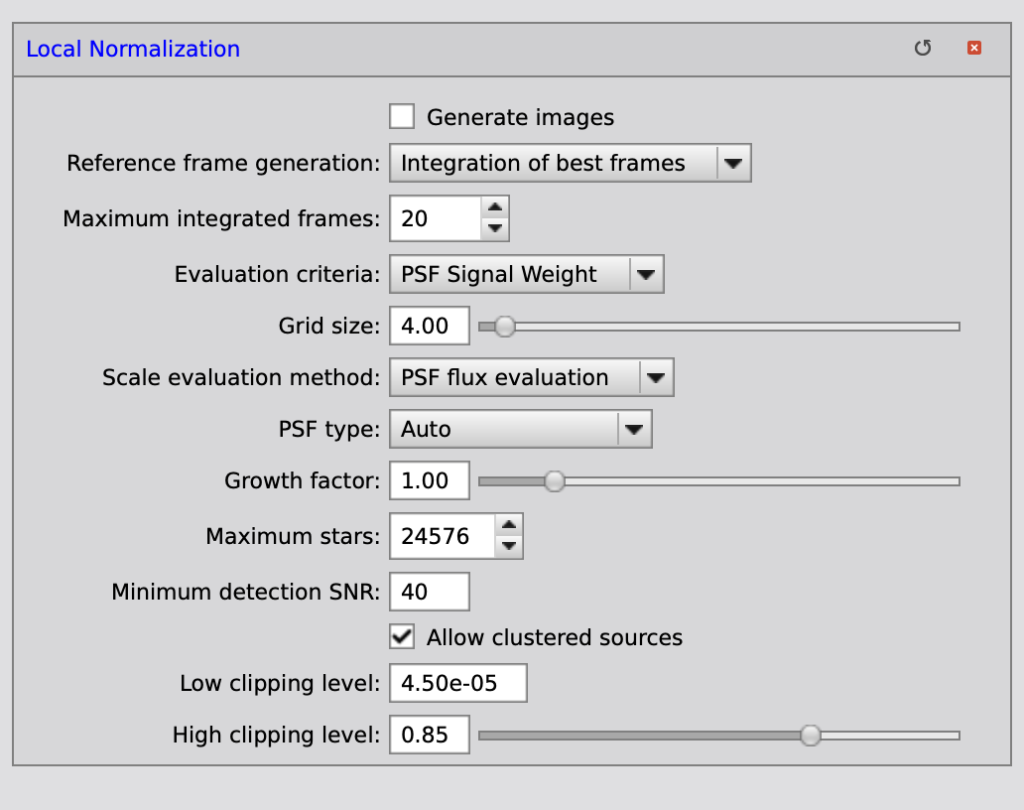The image size is (1024, 810).
Task: Increase Maximum integrated frames with up arrow
Action: (x=494, y=208)
